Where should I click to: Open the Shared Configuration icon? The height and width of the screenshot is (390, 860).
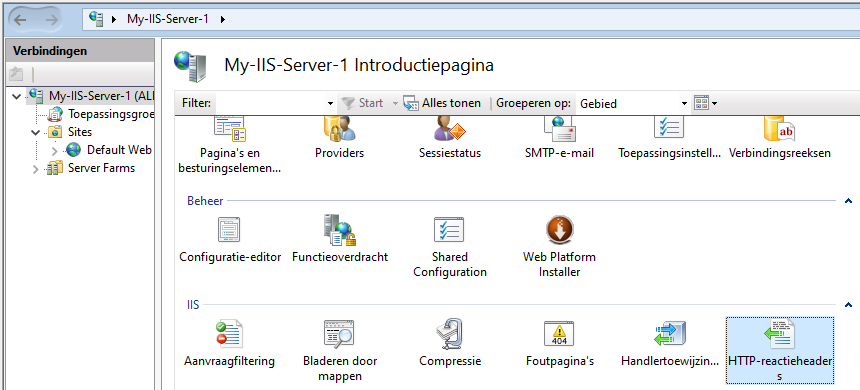[x=449, y=229]
